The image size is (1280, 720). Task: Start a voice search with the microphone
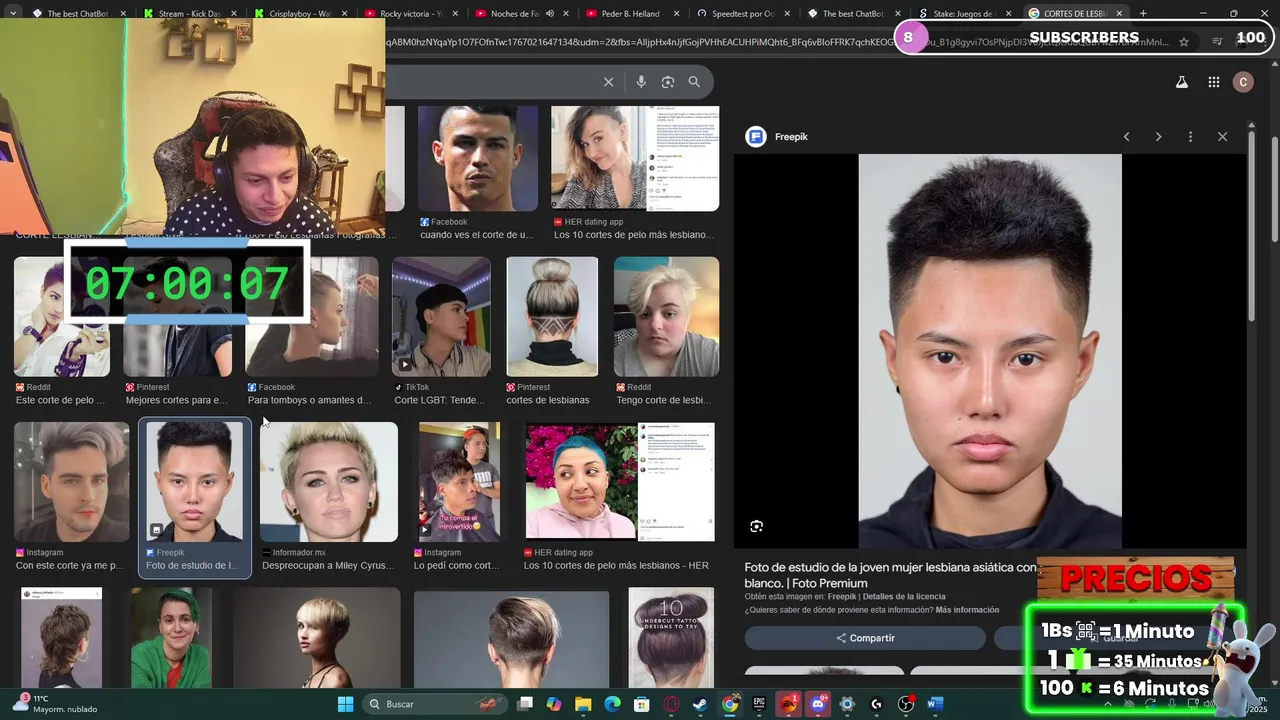pyautogui.click(x=641, y=82)
